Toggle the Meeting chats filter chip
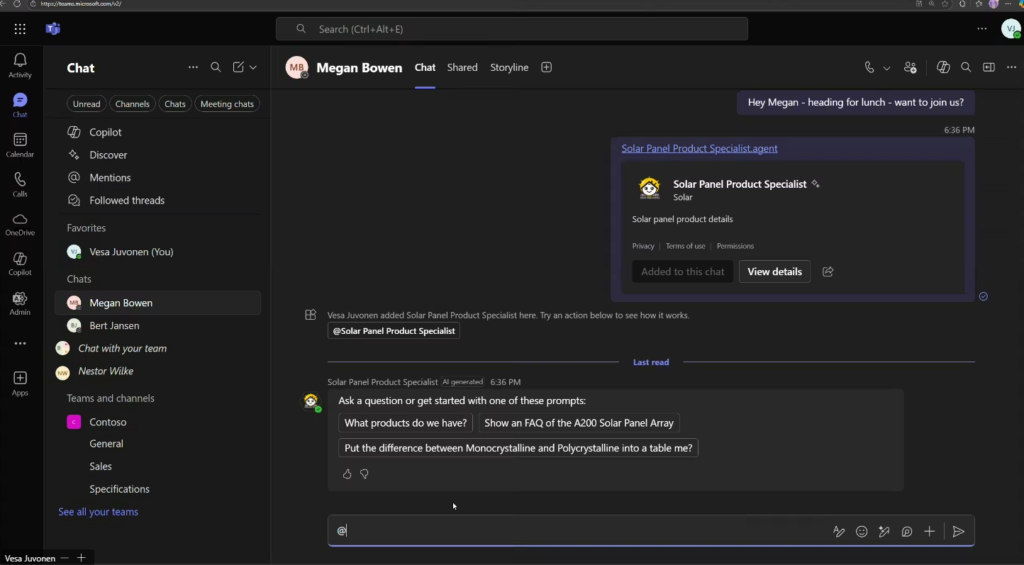Viewport: 1024px width, 565px height. point(227,104)
